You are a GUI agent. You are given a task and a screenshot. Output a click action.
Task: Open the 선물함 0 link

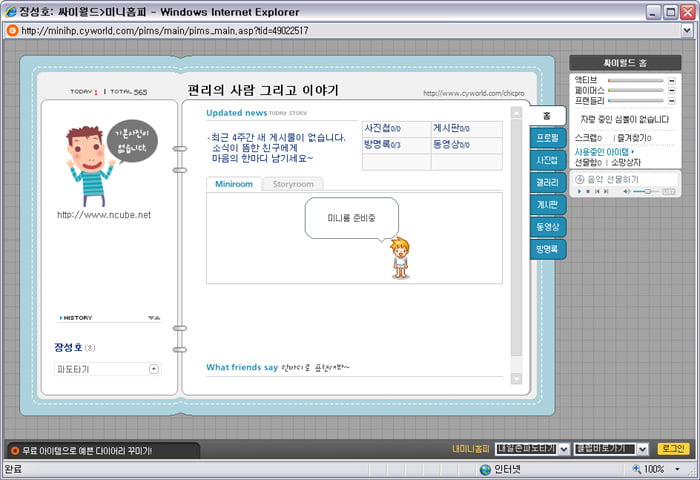[588, 163]
